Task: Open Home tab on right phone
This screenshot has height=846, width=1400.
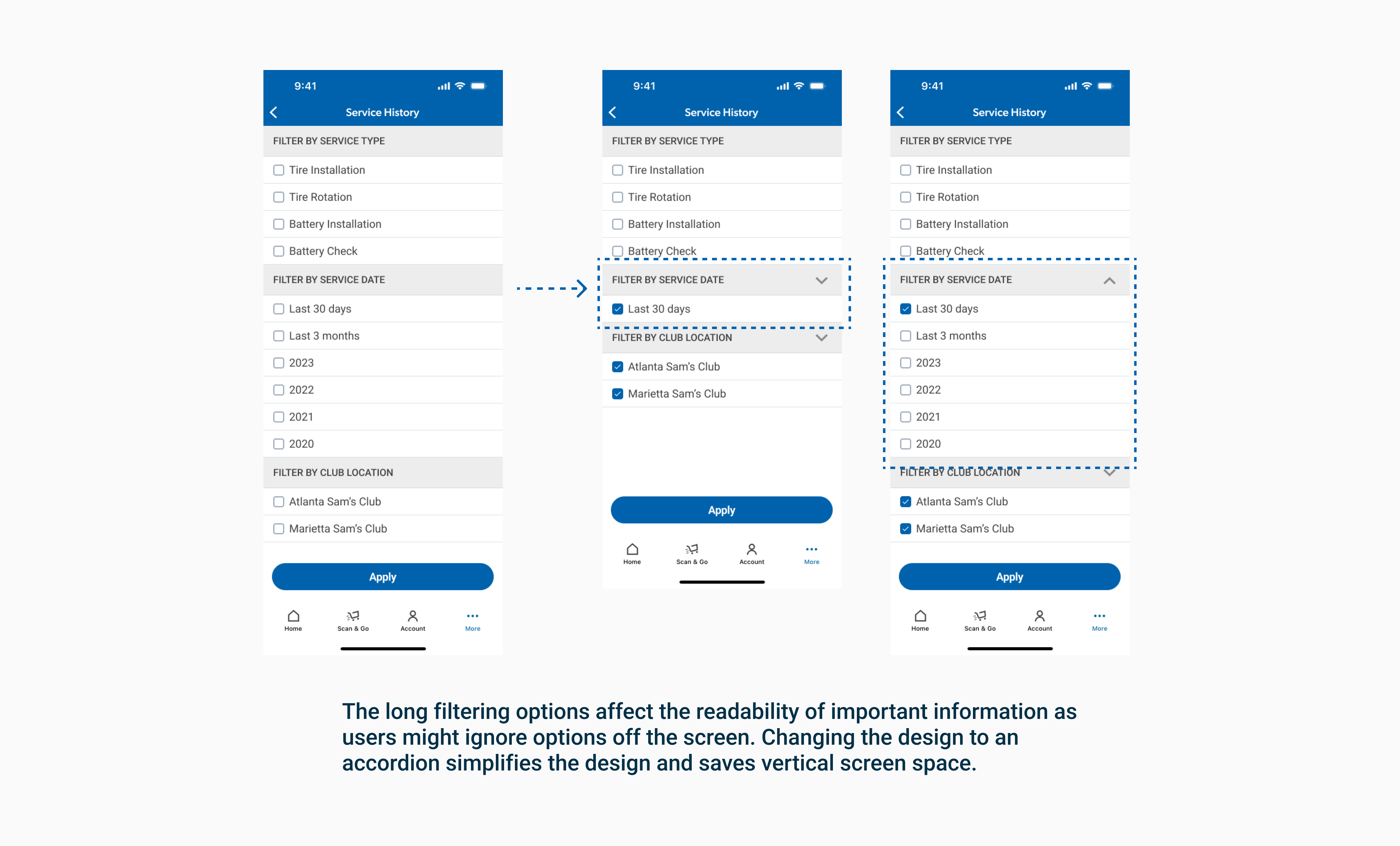Action: [920, 620]
